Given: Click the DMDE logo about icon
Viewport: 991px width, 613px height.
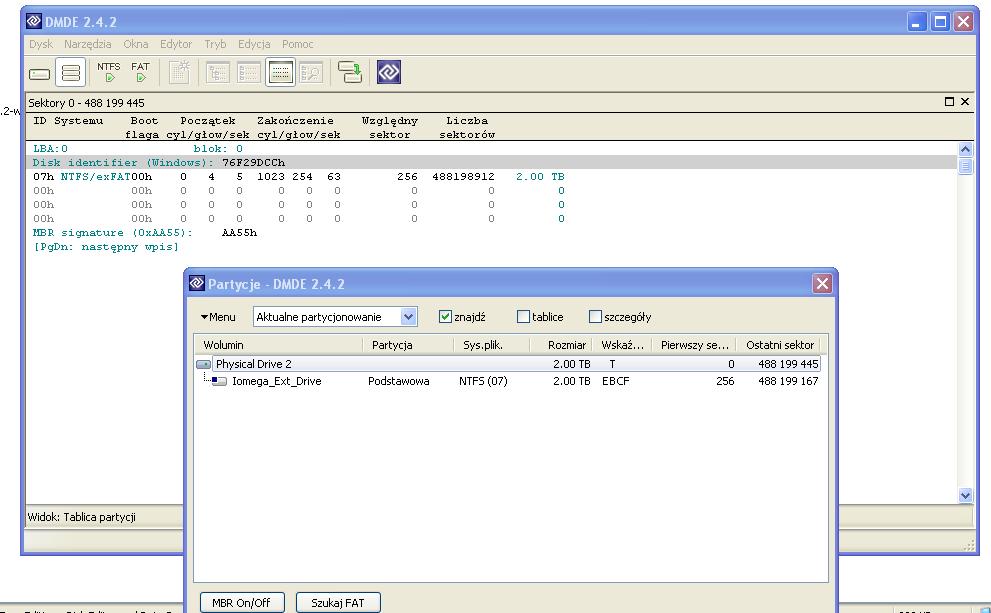Looking at the screenshot, I should 389,72.
